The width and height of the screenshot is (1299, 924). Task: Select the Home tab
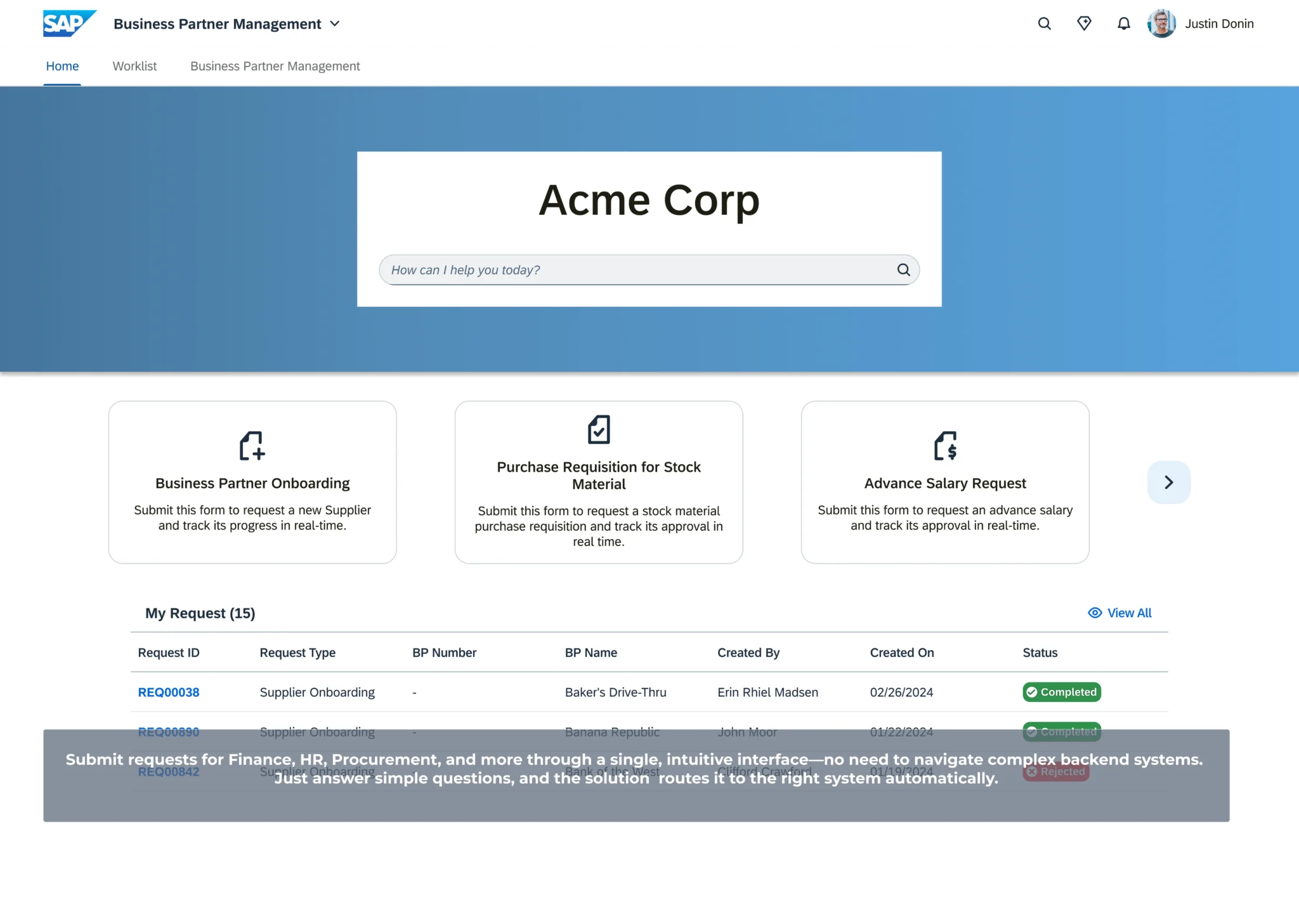(62, 66)
